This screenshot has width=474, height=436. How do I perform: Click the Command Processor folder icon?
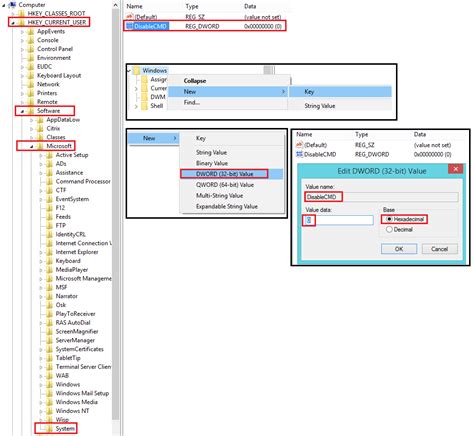(49, 181)
